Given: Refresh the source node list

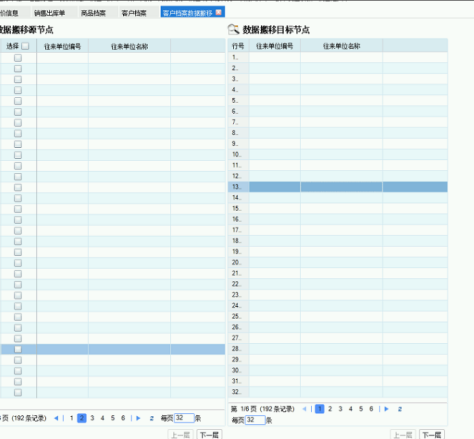Looking at the screenshot, I should [x=152, y=418].
